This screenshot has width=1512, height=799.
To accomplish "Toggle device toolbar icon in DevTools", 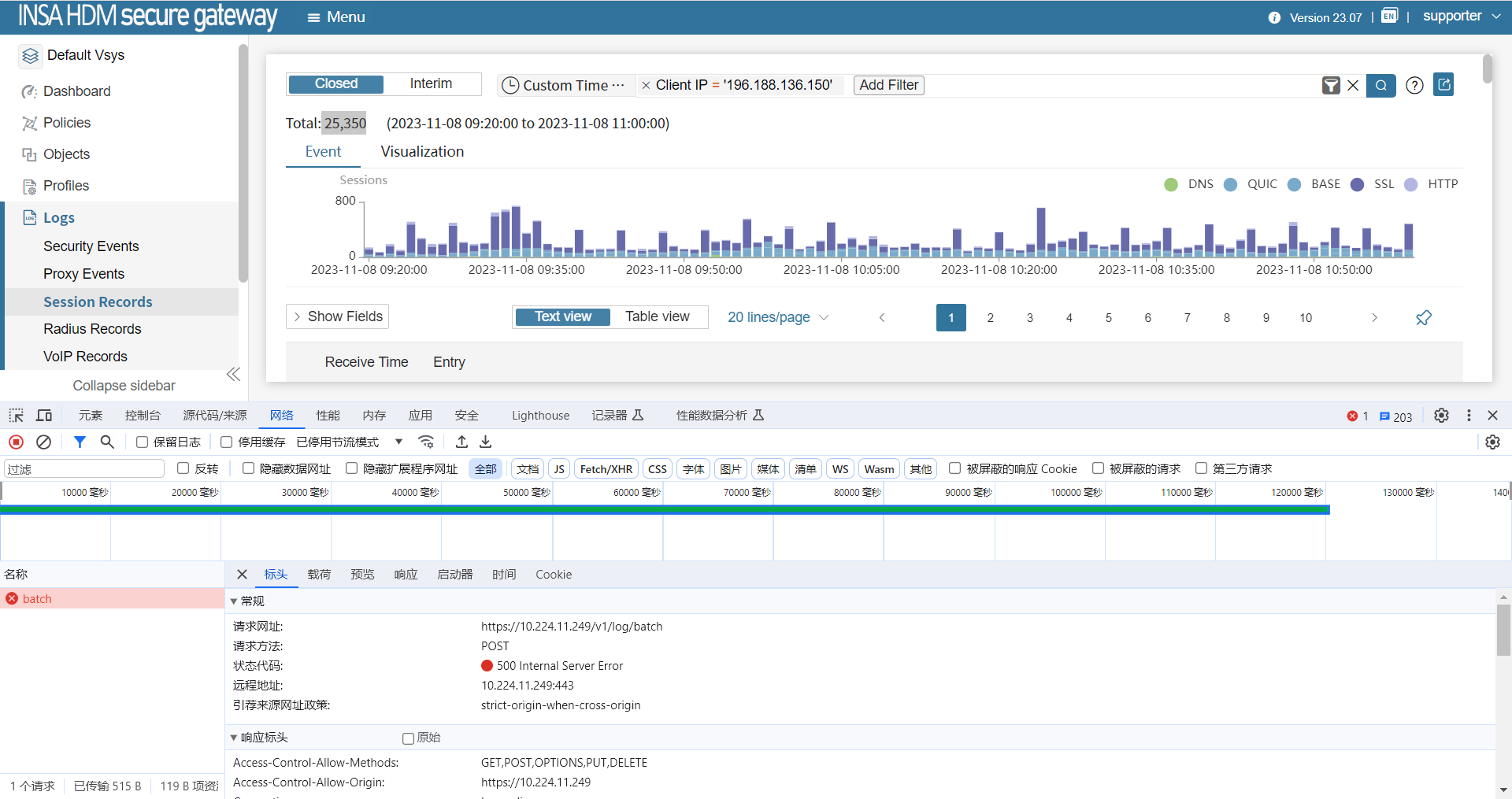I will (44, 415).
